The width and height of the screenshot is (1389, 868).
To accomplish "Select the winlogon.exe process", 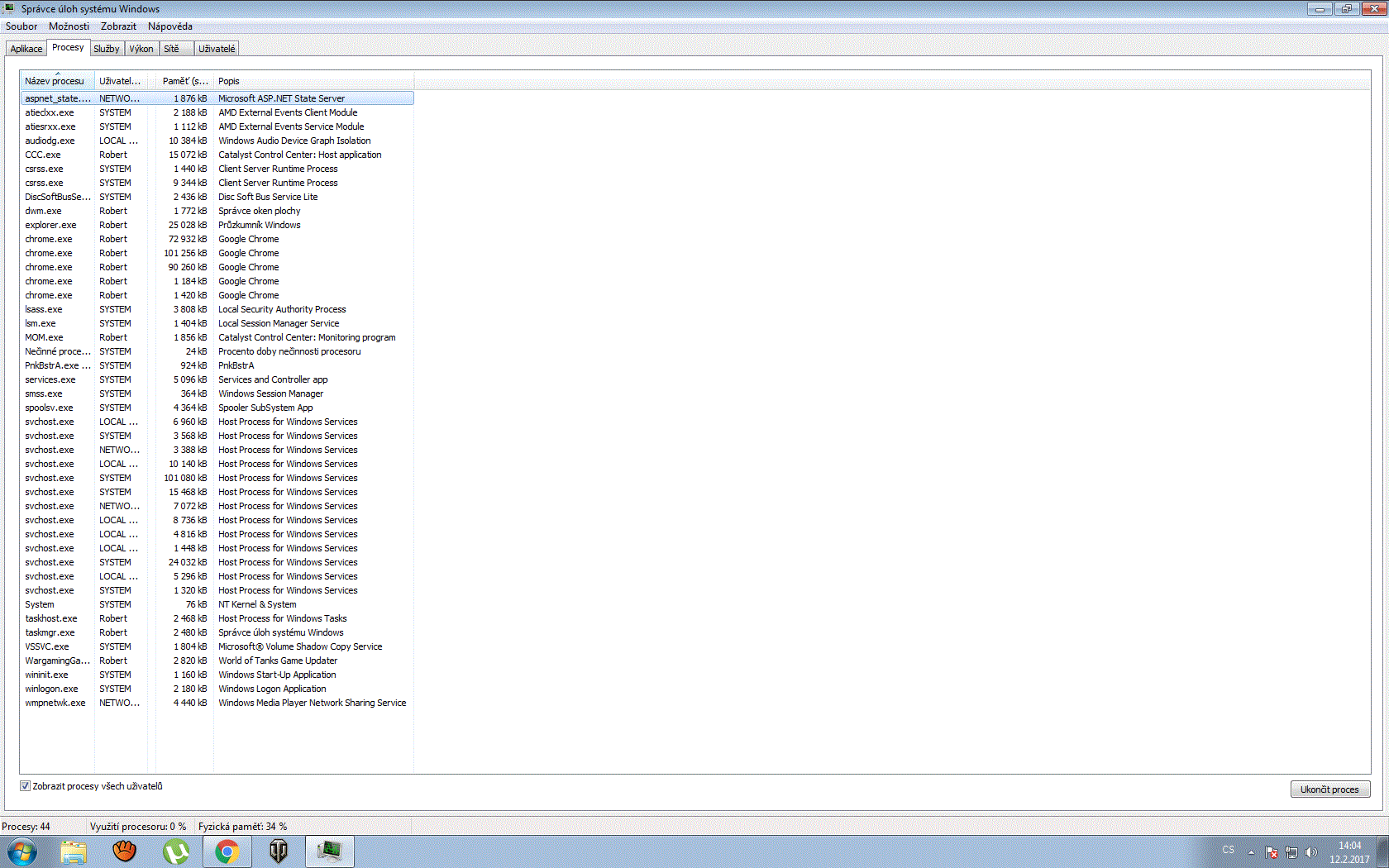I will (217, 689).
